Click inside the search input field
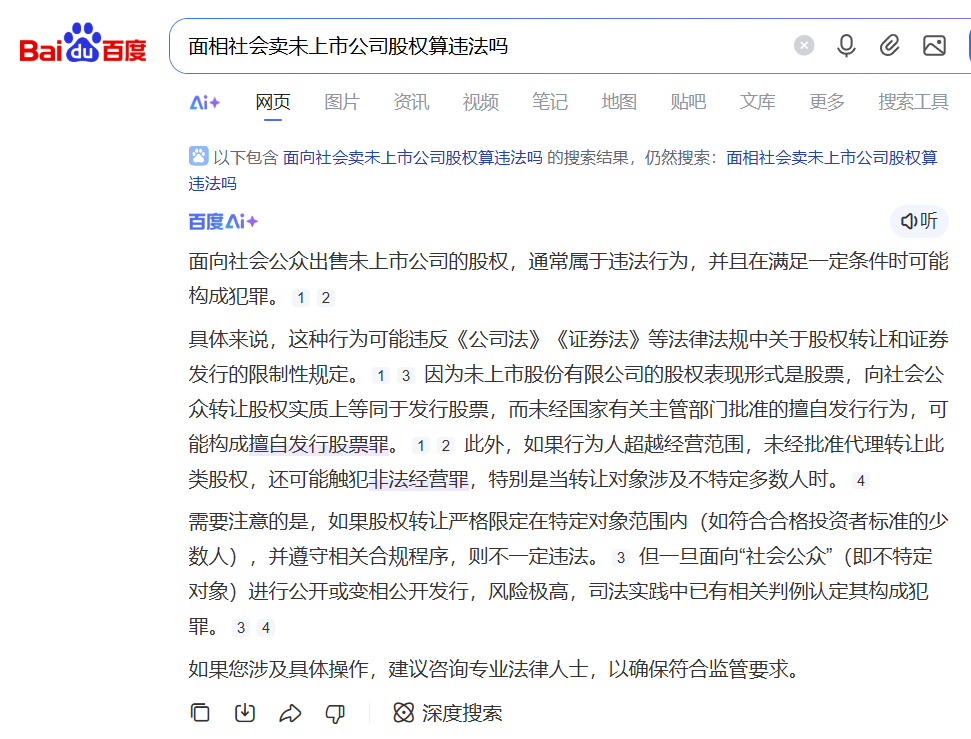 480,46
